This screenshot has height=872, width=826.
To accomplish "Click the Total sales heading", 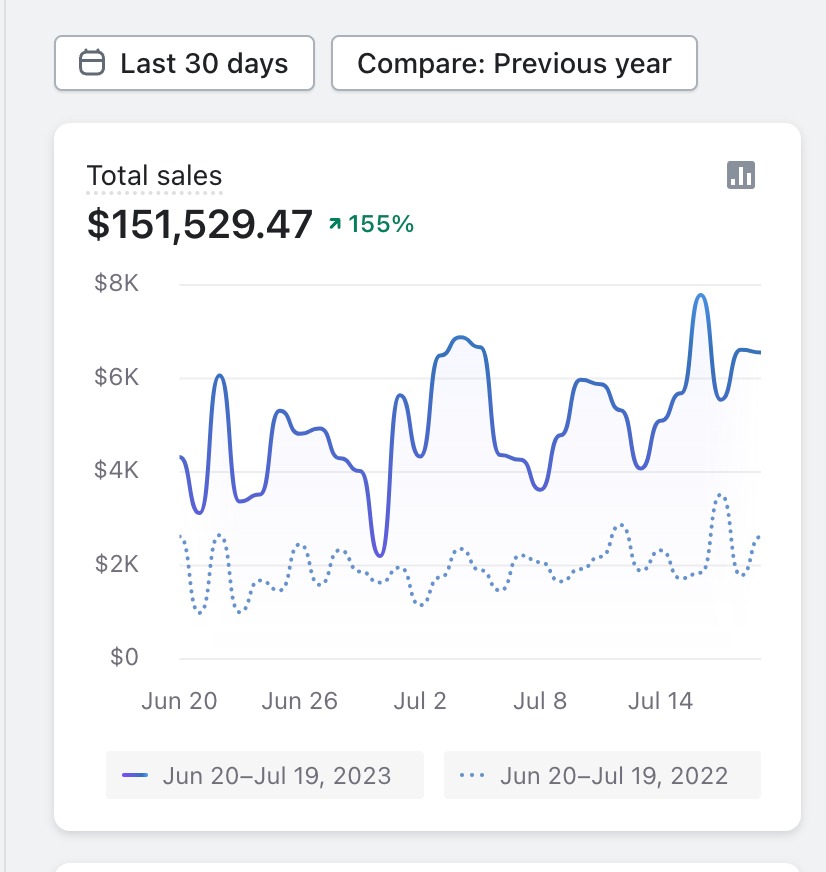I will pyautogui.click(x=155, y=176).
